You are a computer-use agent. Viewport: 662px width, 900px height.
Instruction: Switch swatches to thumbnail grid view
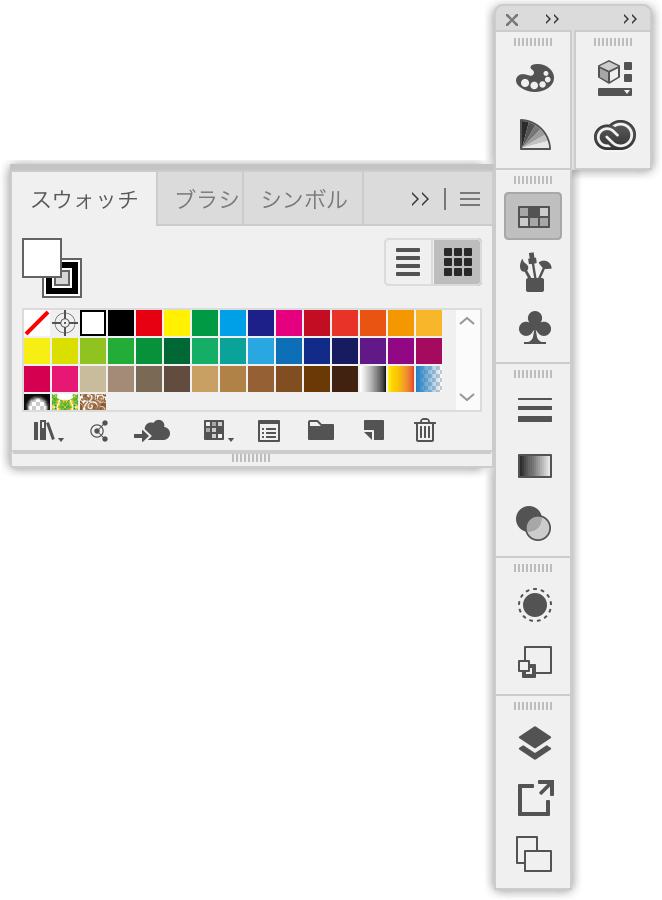pyautogui.click(x=457, y=261)
